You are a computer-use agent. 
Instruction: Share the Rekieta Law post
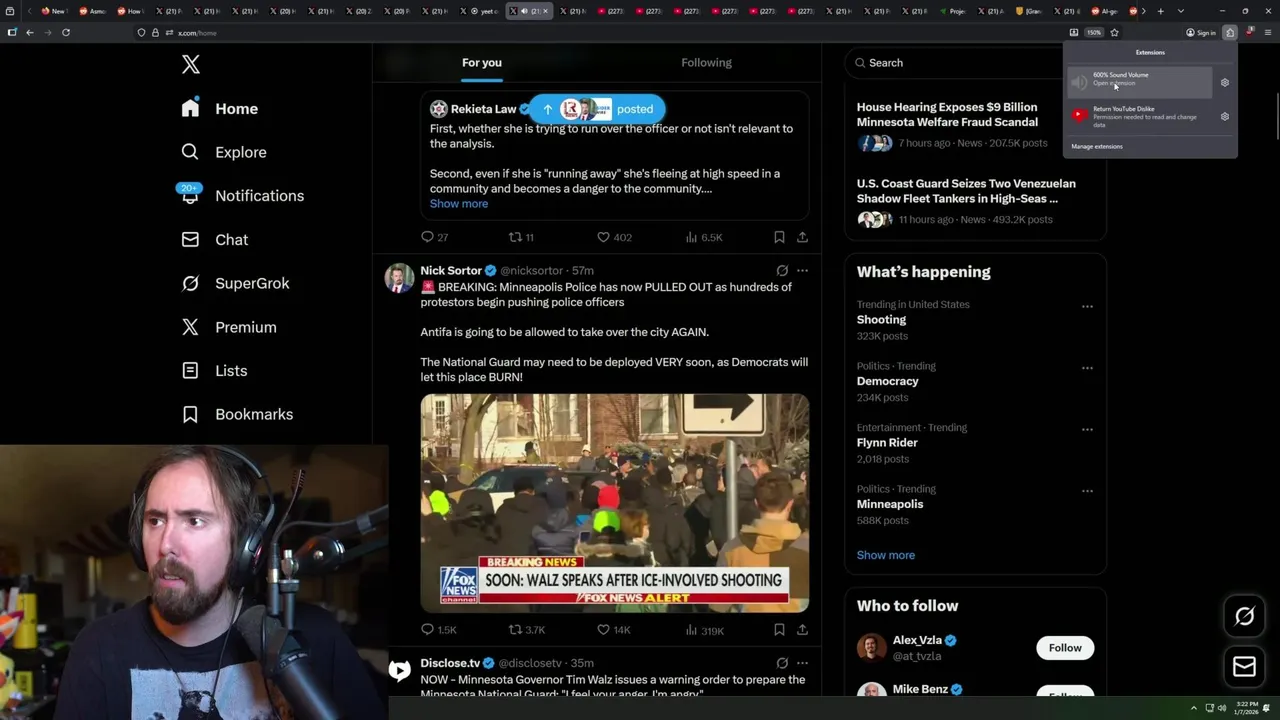point(802,237)
